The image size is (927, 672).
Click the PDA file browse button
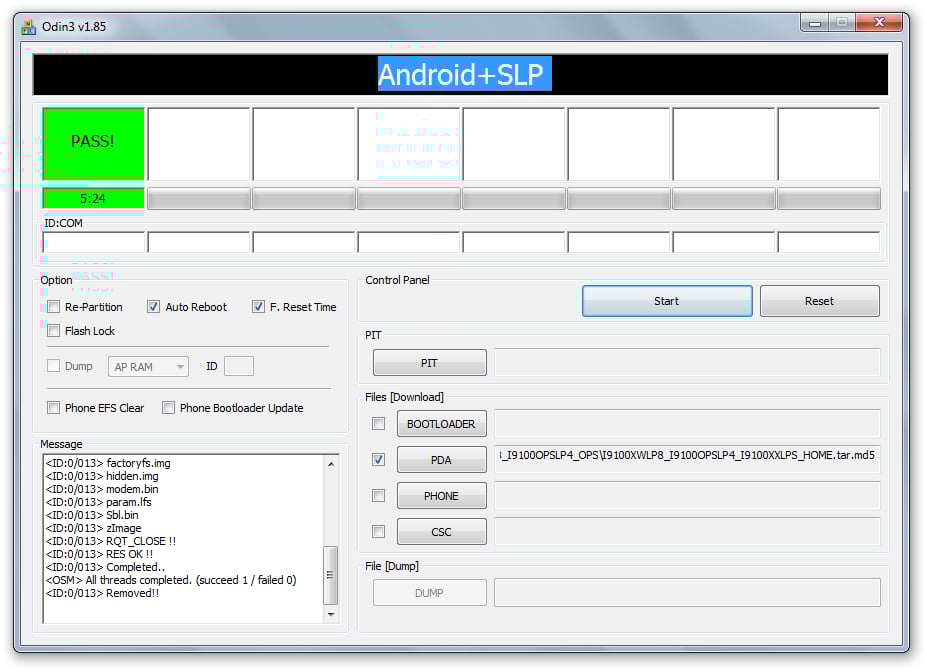click(441, 460)
